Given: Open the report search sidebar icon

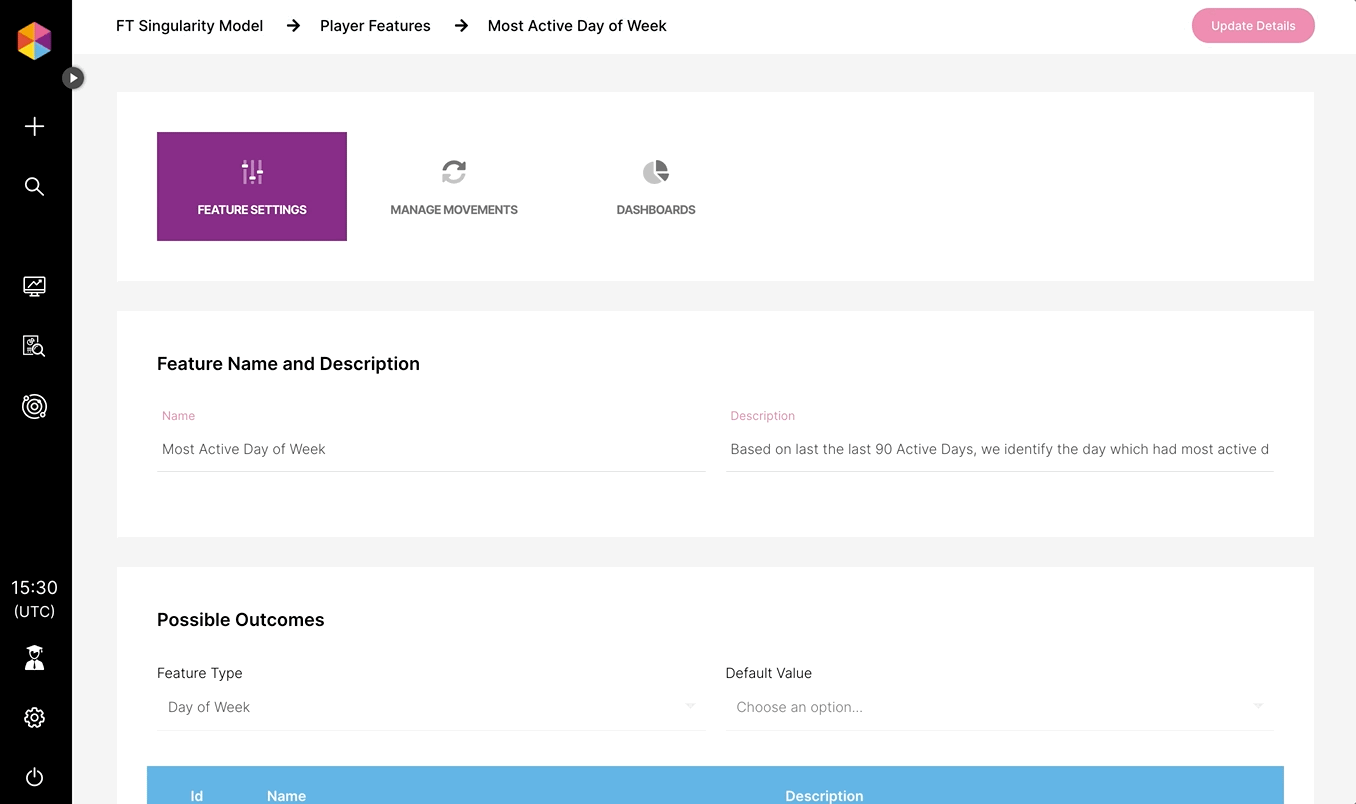Looking at the screenshot, I should 34,346.
